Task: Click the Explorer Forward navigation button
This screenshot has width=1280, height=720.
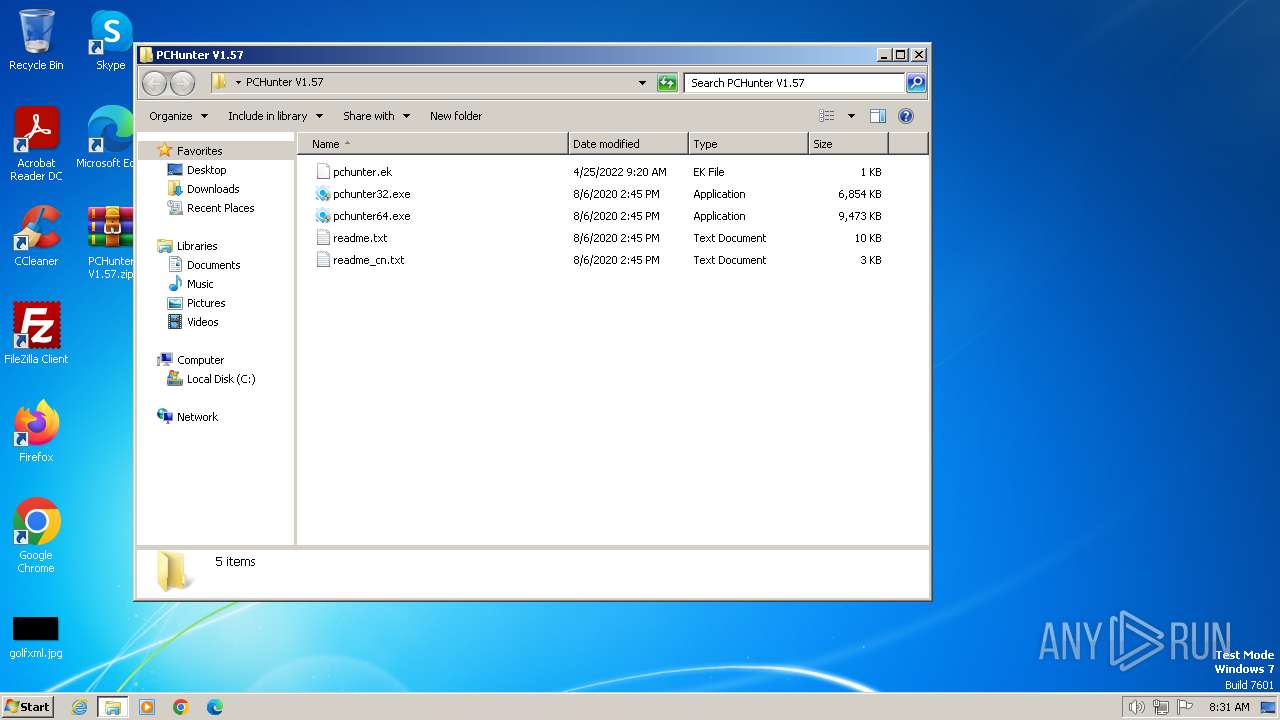Action: 182,83
